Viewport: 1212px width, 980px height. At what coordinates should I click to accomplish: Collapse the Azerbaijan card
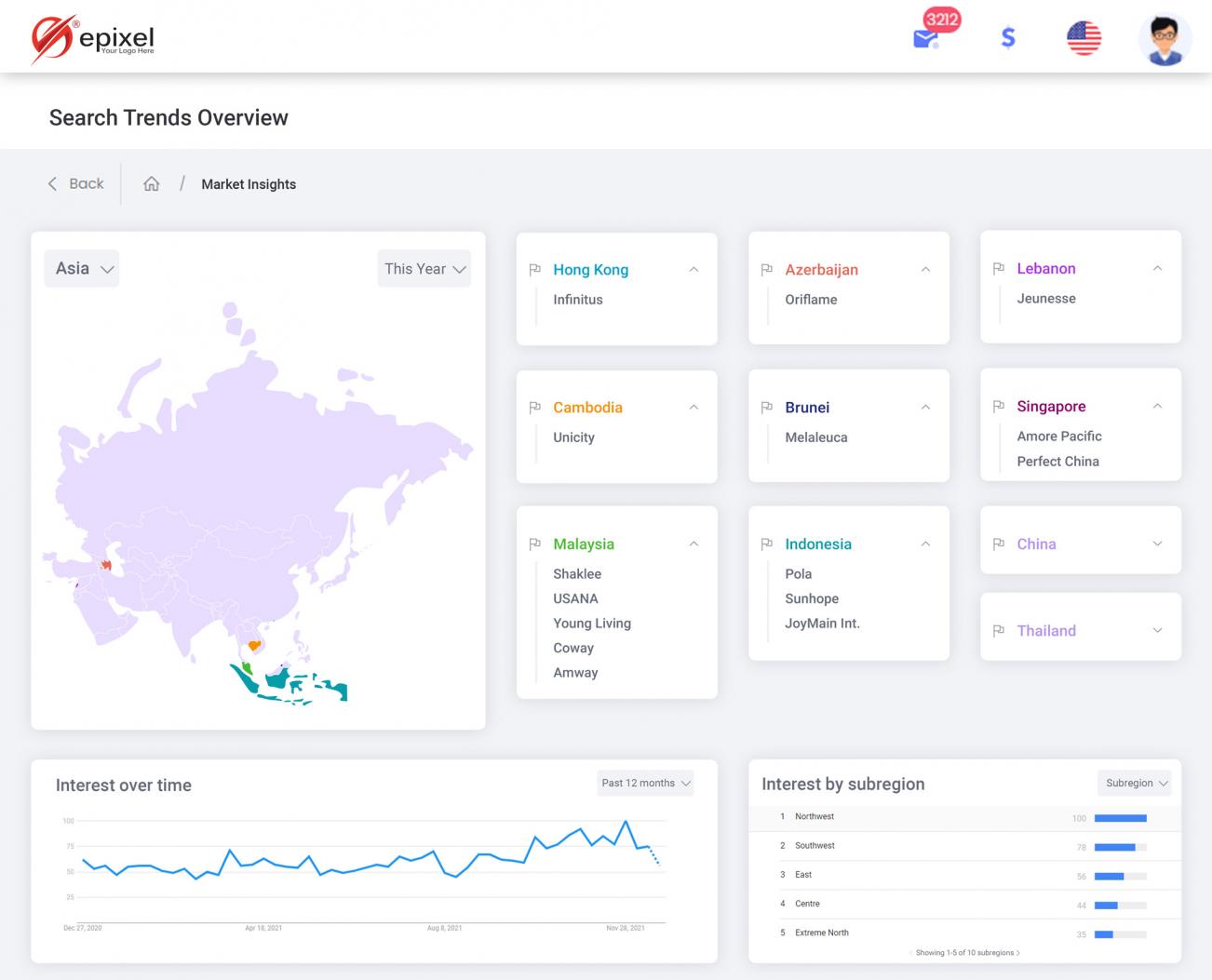tap(925, 270)
